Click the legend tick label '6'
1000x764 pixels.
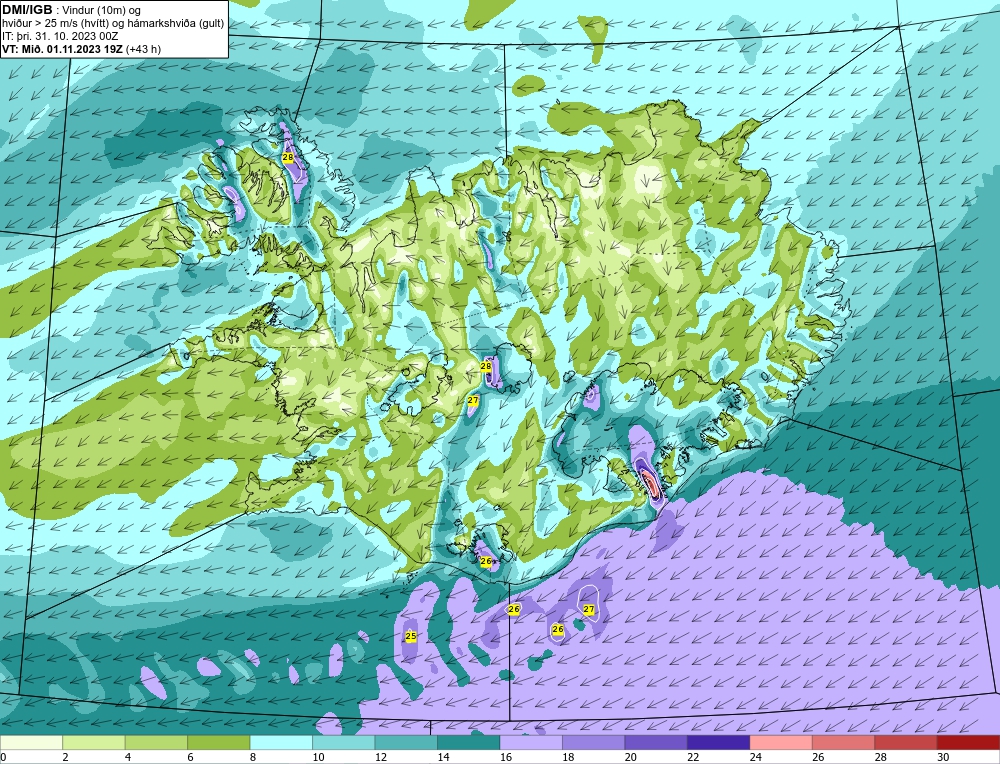190,757
